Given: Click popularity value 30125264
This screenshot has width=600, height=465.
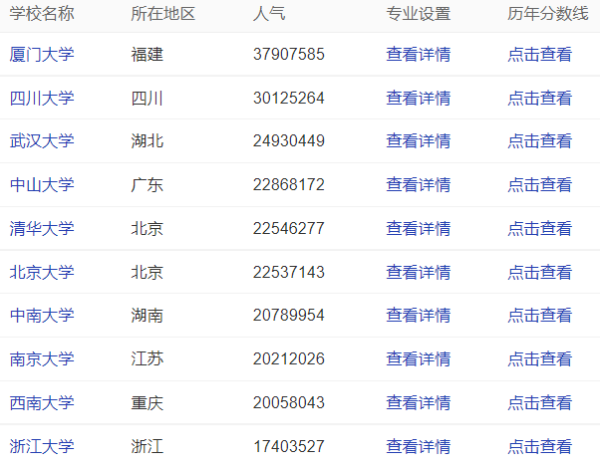Looking at the screenshot, I should tap(289, 98).
